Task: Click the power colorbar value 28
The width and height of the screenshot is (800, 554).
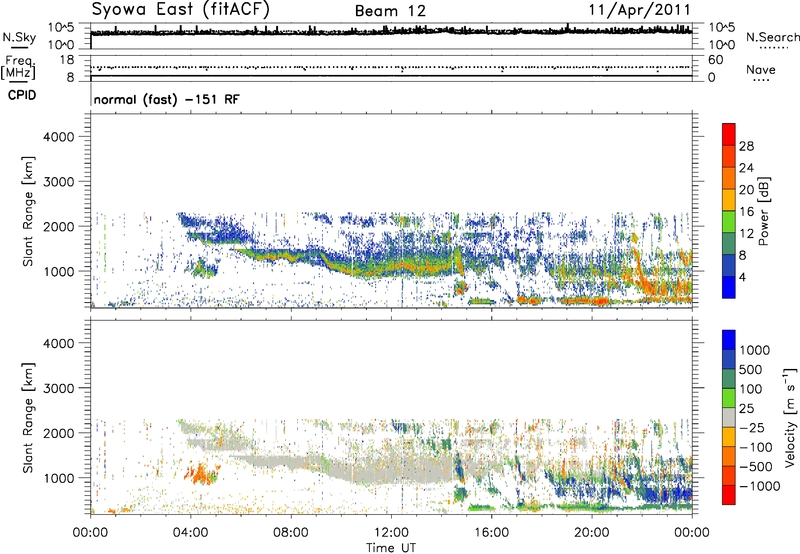Action: coord(746,146)
